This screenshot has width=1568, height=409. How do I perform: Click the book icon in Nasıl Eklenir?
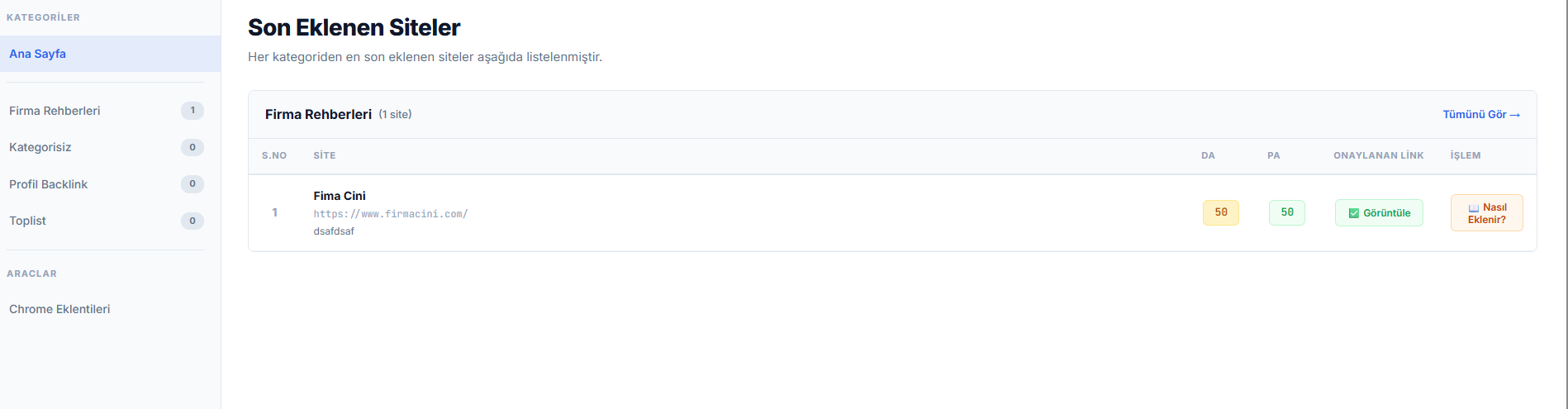click(x=1473, y=208)
